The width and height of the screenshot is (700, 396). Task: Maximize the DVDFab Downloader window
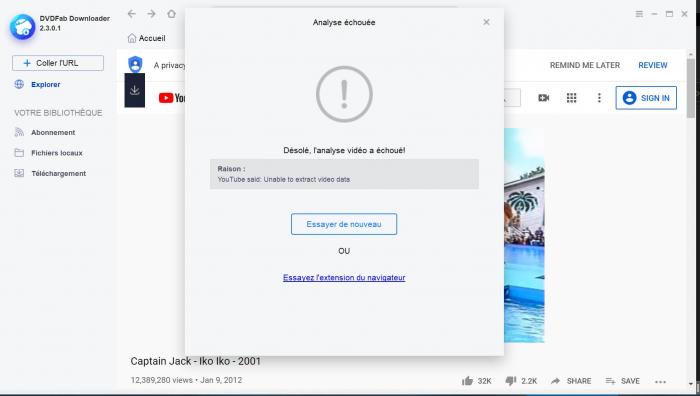(x=669, y=14)
